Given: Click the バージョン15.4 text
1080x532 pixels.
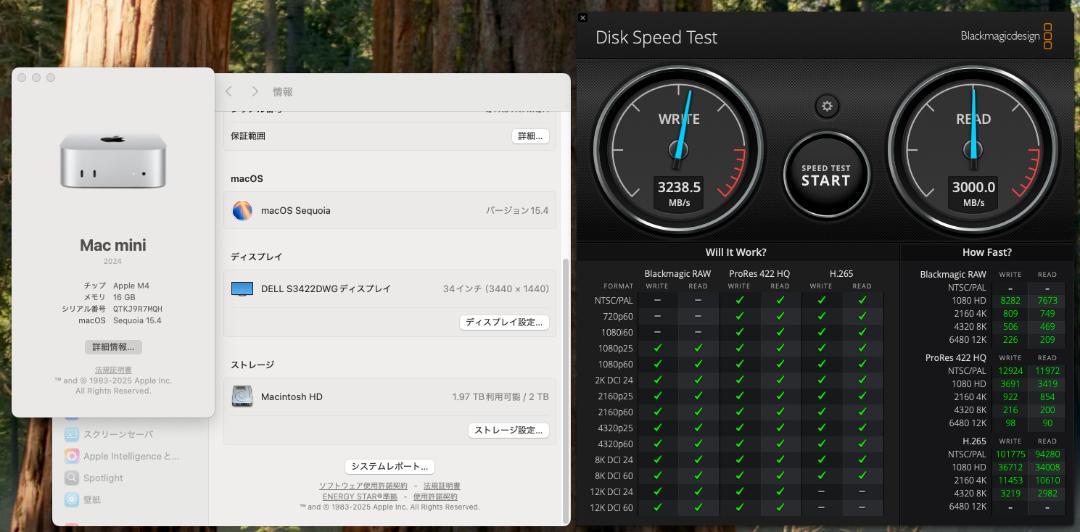Looking at the screenshot, I should (x=517, y=210).
